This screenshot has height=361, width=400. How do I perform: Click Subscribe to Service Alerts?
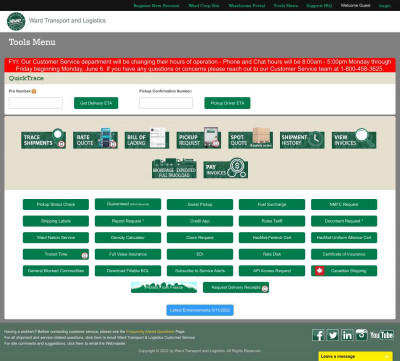pyautogui.click(x=200, y=271)
